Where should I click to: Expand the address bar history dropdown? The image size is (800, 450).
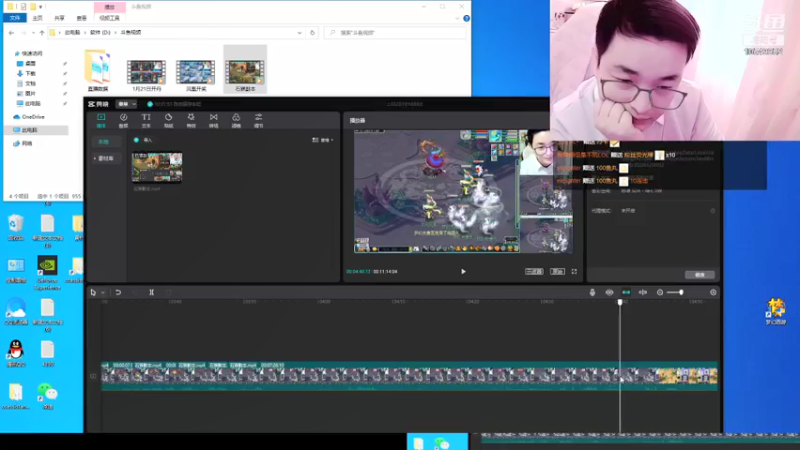(299, 33)
